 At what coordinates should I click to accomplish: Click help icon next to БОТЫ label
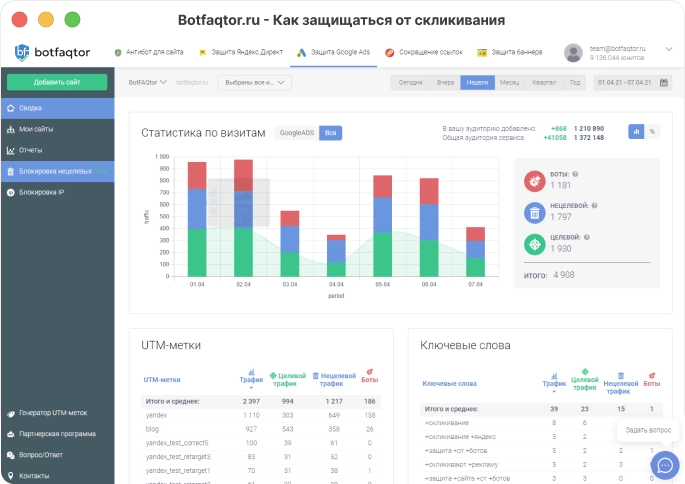click(x=575, y=174)
